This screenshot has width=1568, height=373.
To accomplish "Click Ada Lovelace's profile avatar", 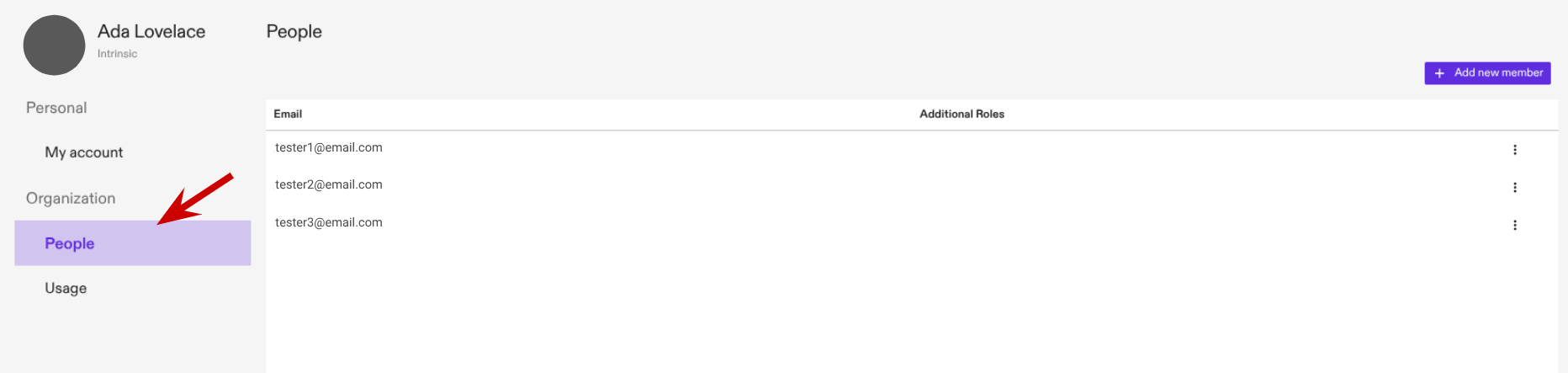I will pos(54,45).
